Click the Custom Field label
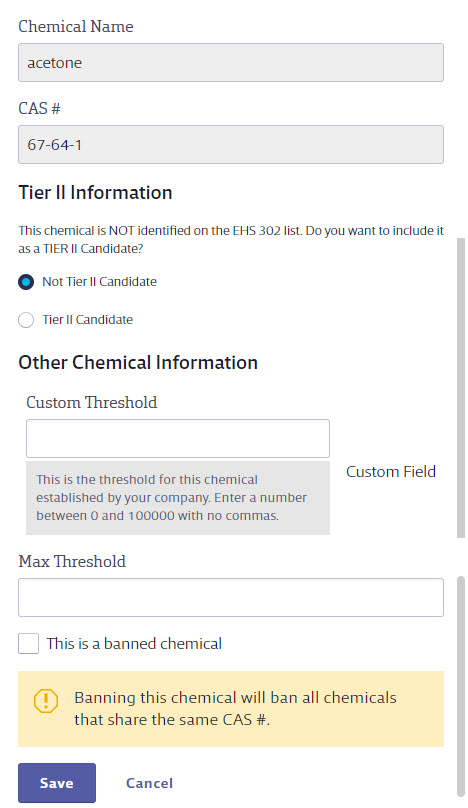The height and width of the screenshot is (808, 468). tap(391, 472)
